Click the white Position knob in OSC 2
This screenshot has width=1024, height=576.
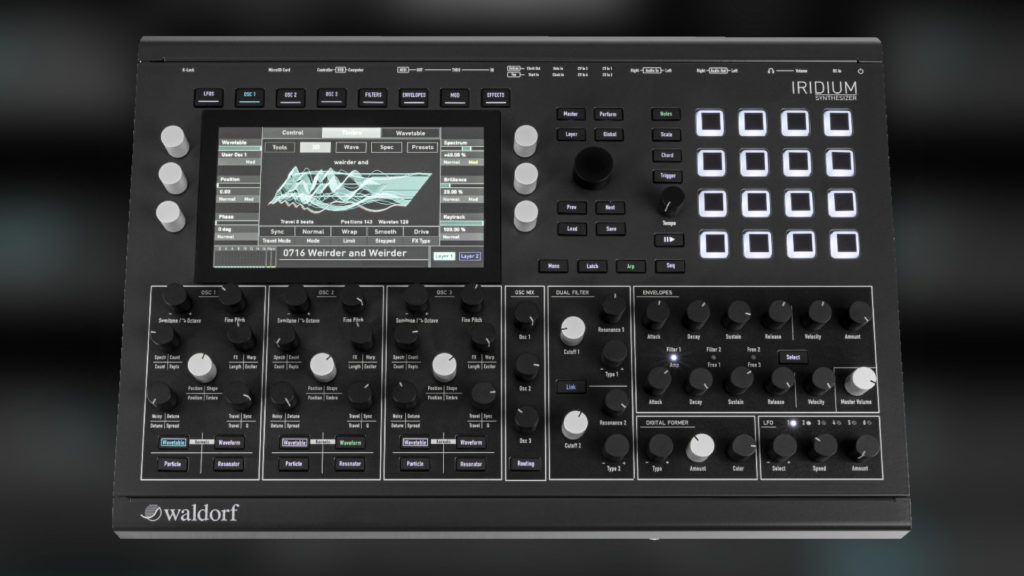click(x=323, y=367)
